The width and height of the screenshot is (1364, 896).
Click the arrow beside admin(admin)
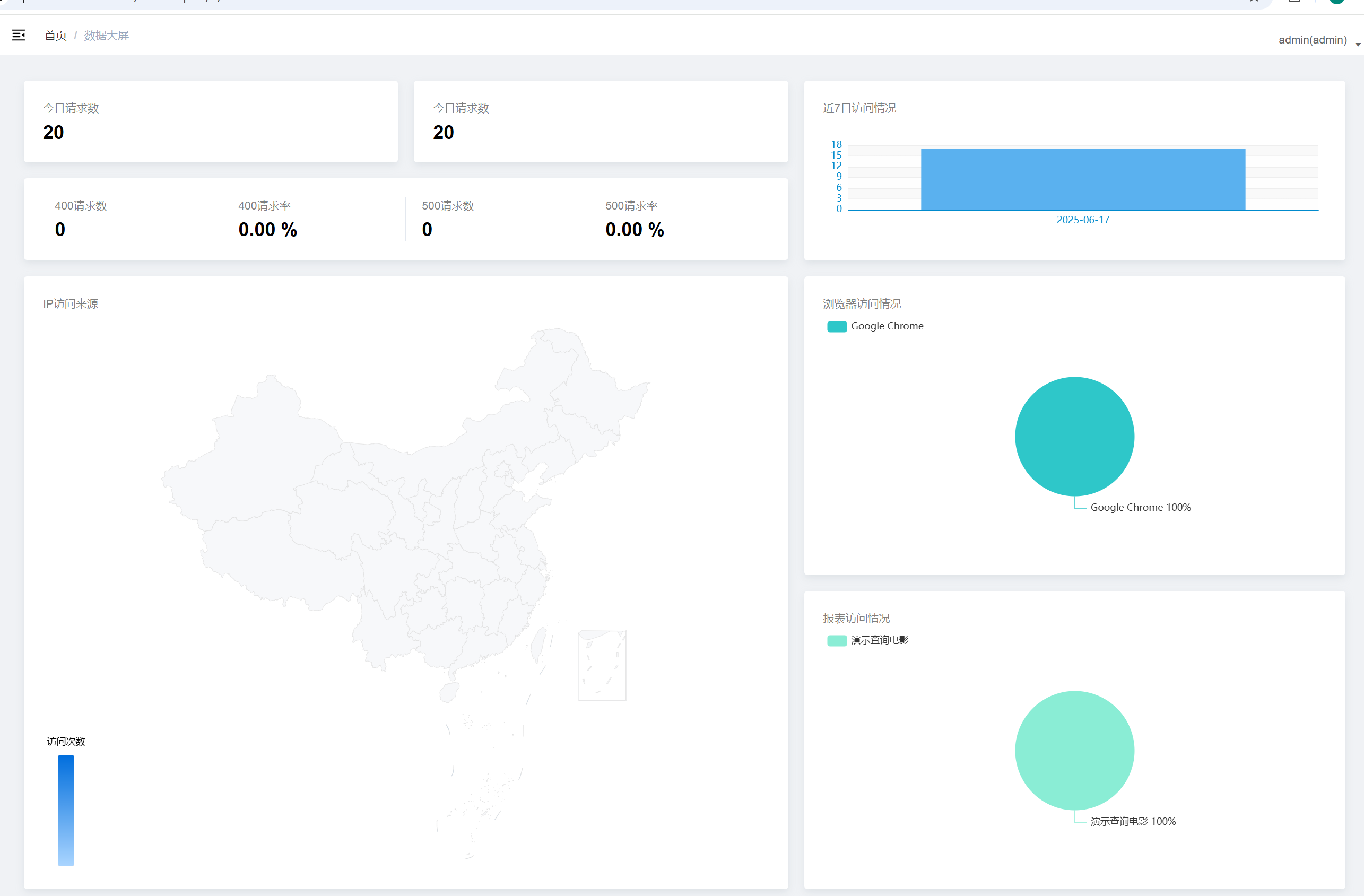(1358, 44)
